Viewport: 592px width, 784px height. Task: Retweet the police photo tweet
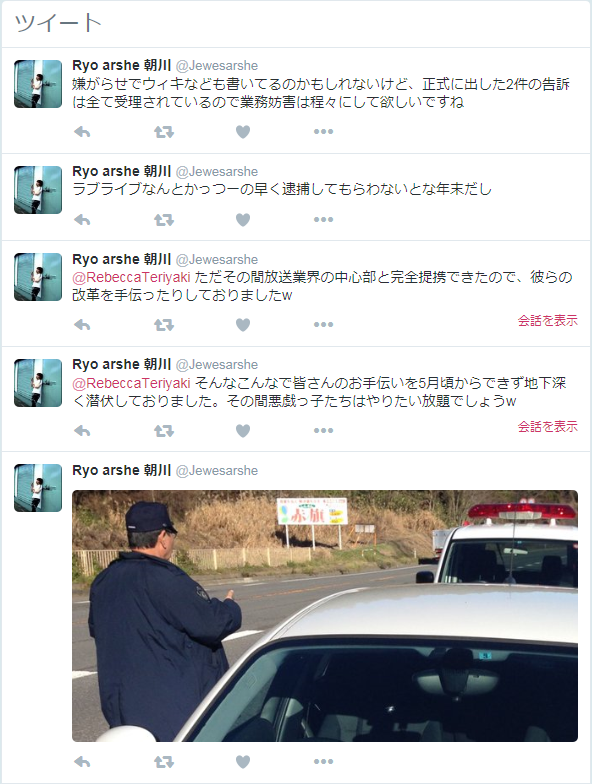[x=164, y=762]
